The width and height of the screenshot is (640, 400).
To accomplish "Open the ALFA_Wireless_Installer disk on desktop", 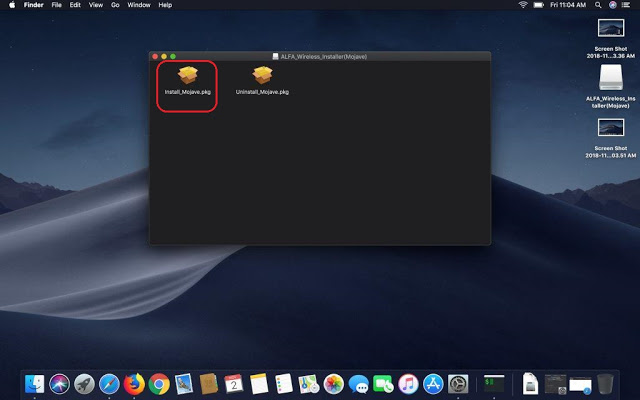I will pyautogui.click(x=611, y=78).
